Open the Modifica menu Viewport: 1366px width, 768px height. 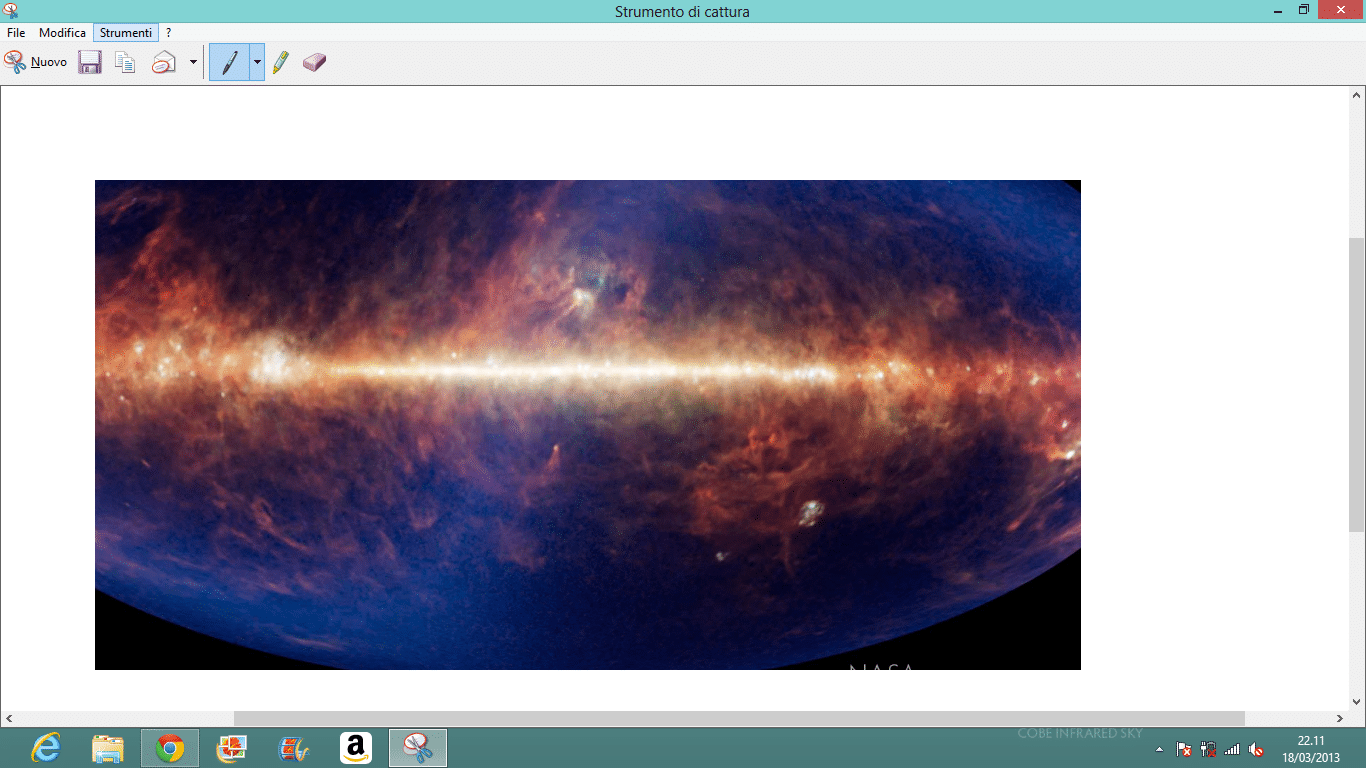click(62, 32)
